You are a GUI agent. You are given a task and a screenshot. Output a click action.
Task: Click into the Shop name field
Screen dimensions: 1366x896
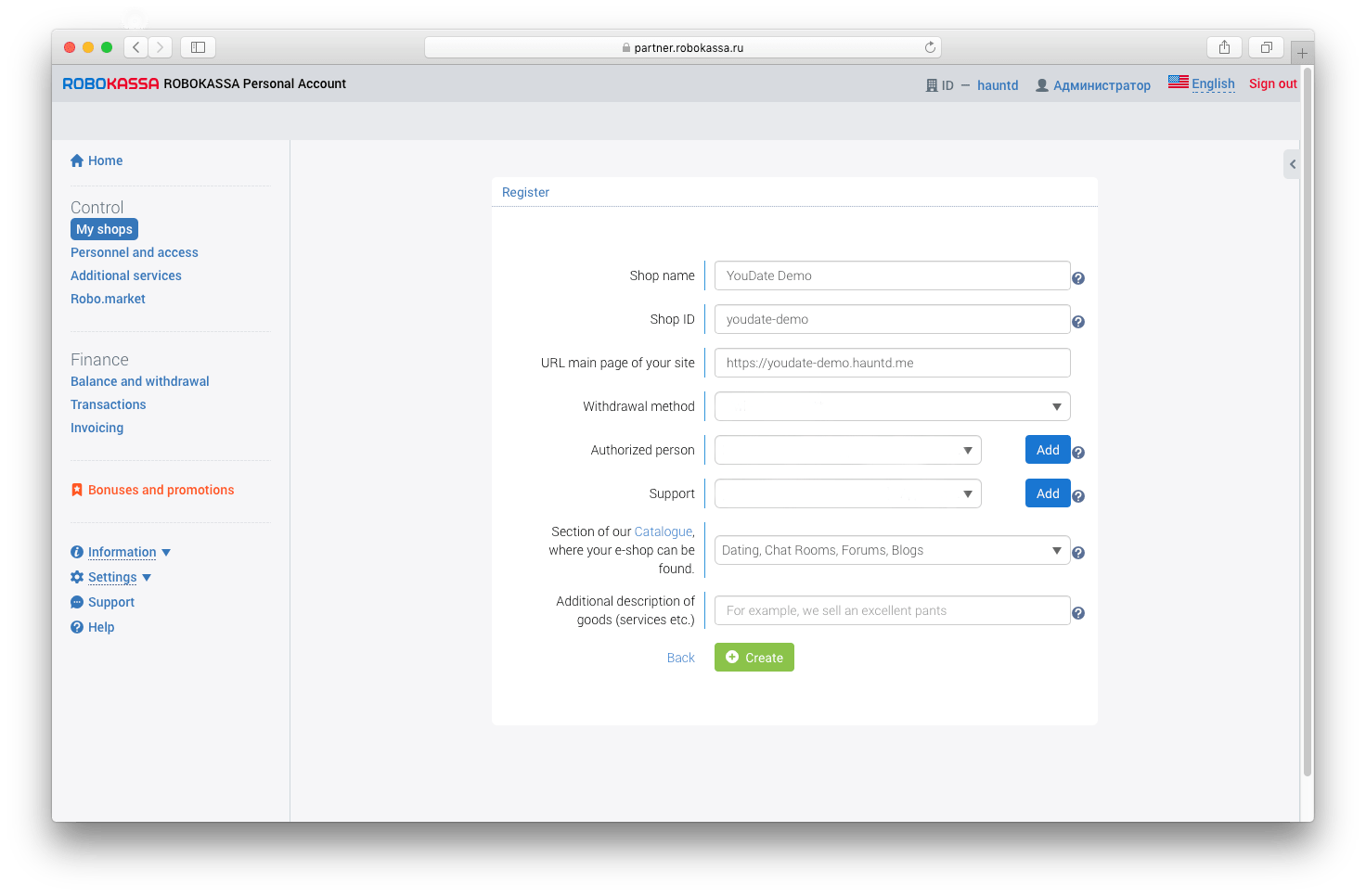click(892, 275)
